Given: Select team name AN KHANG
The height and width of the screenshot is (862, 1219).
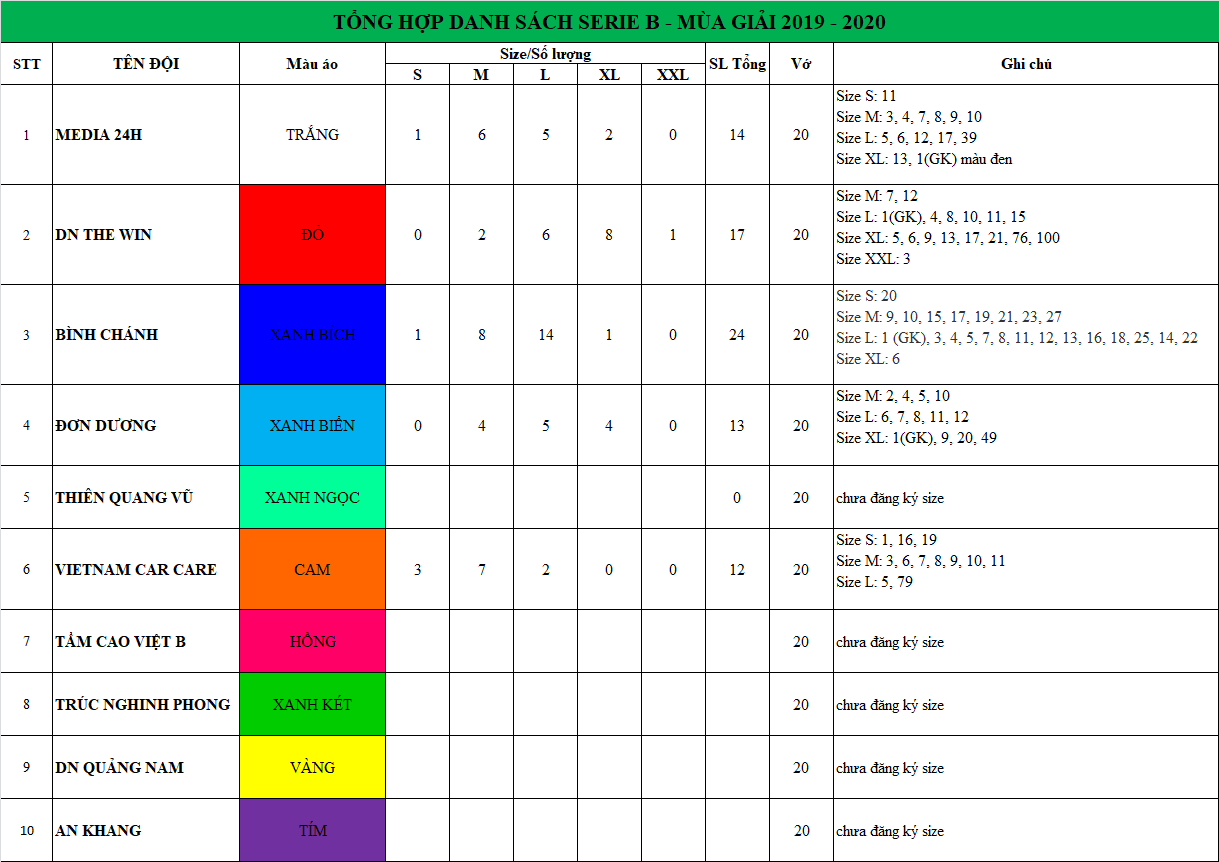Looking at the screenshot, I should tap(98, 831).
